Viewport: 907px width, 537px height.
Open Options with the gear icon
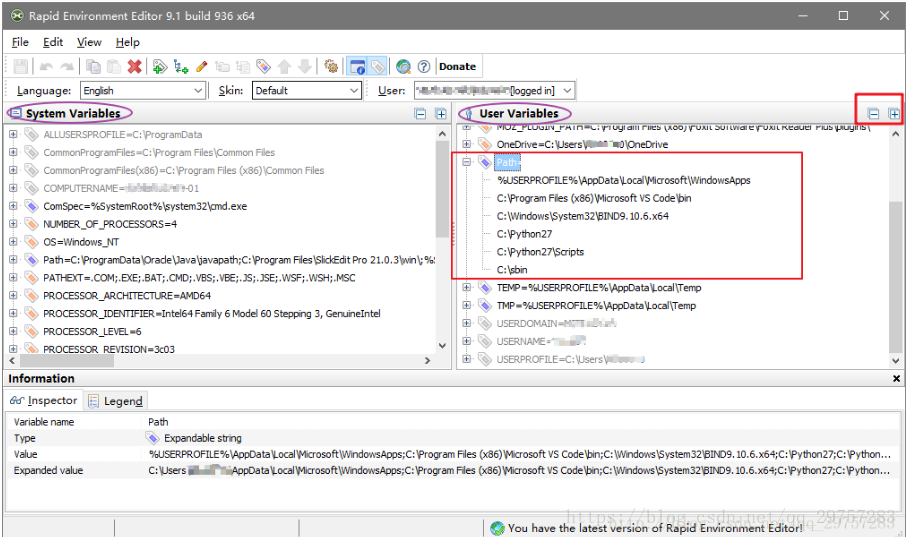tap(331, 67)
